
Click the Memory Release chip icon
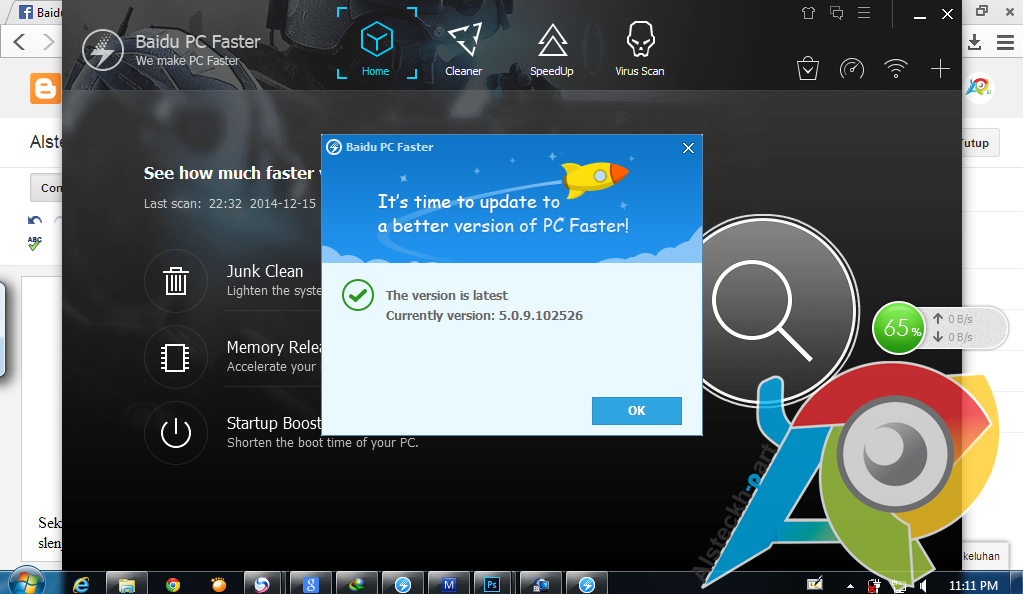[x=176, y=357]
